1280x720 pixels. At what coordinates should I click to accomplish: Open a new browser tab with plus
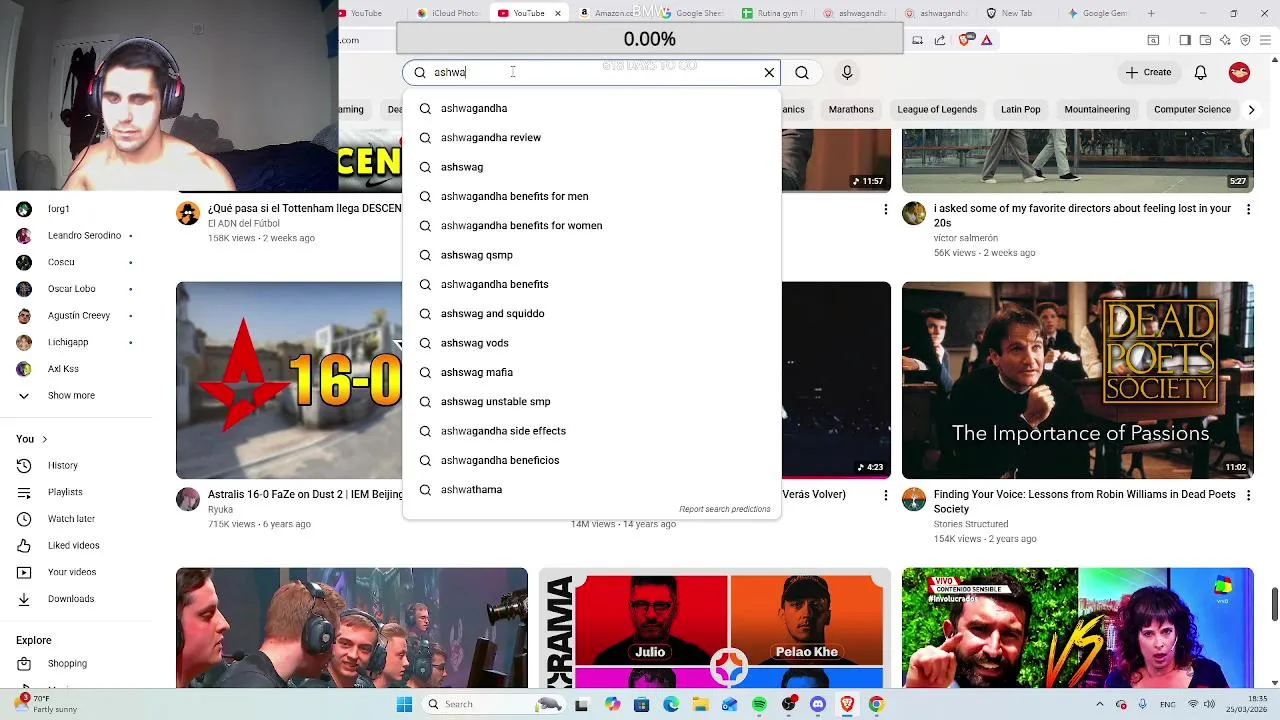point(1151,13)
